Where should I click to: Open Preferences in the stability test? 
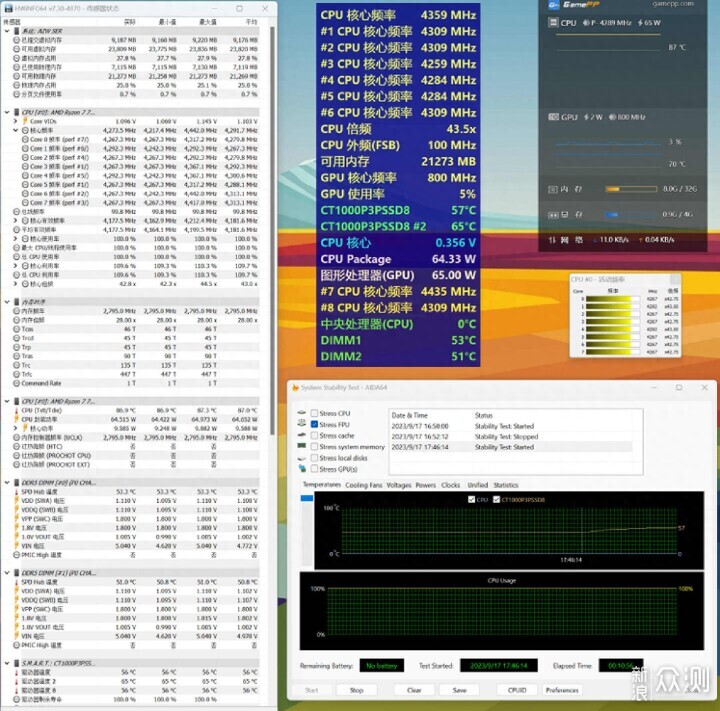(x=562, y=690)
